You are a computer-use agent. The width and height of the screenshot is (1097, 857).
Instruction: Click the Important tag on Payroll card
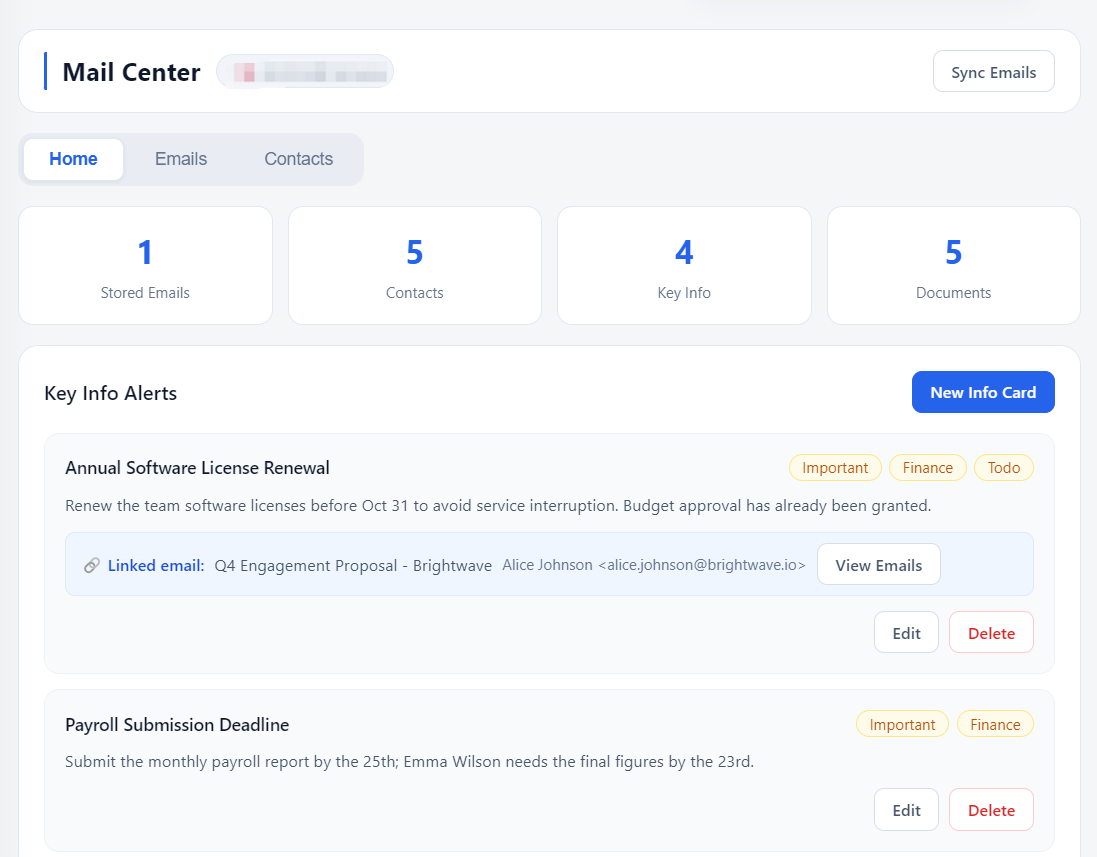click(x=903, y=725)
